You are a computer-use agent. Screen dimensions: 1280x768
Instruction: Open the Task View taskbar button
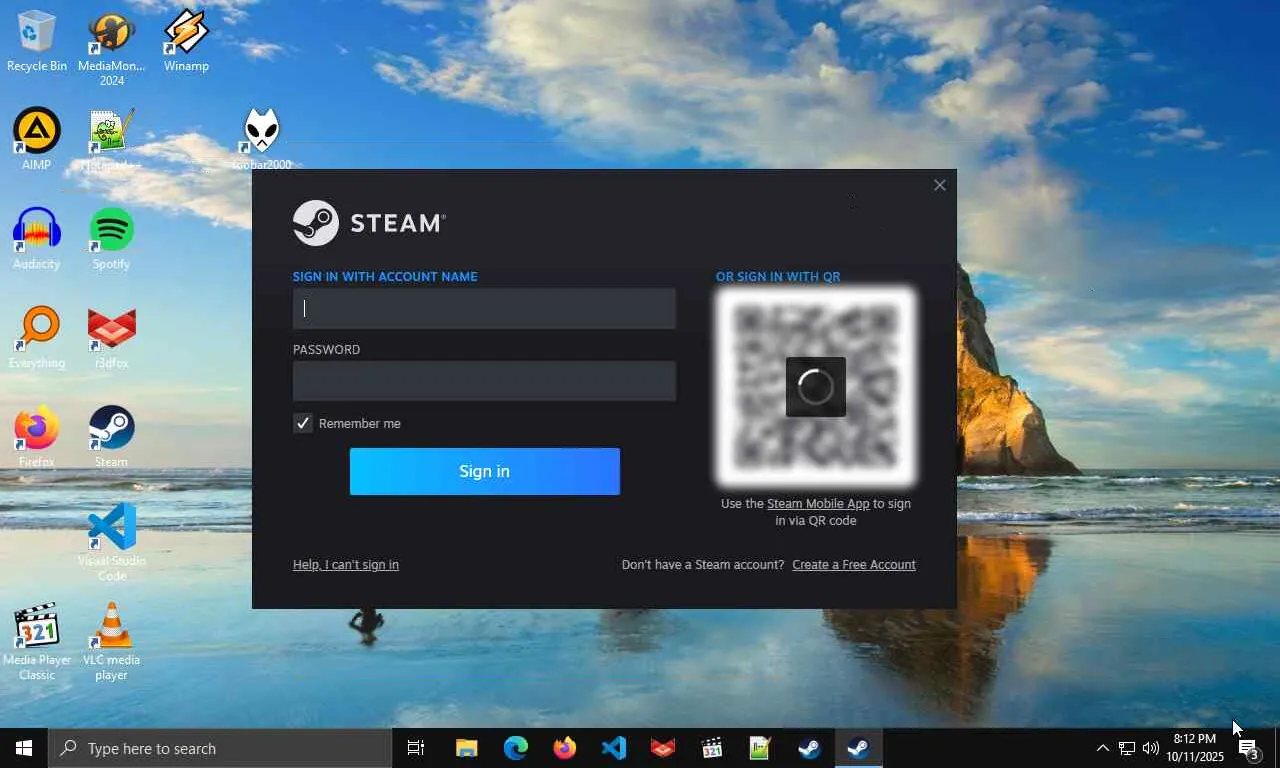click(x=416, y=748)
